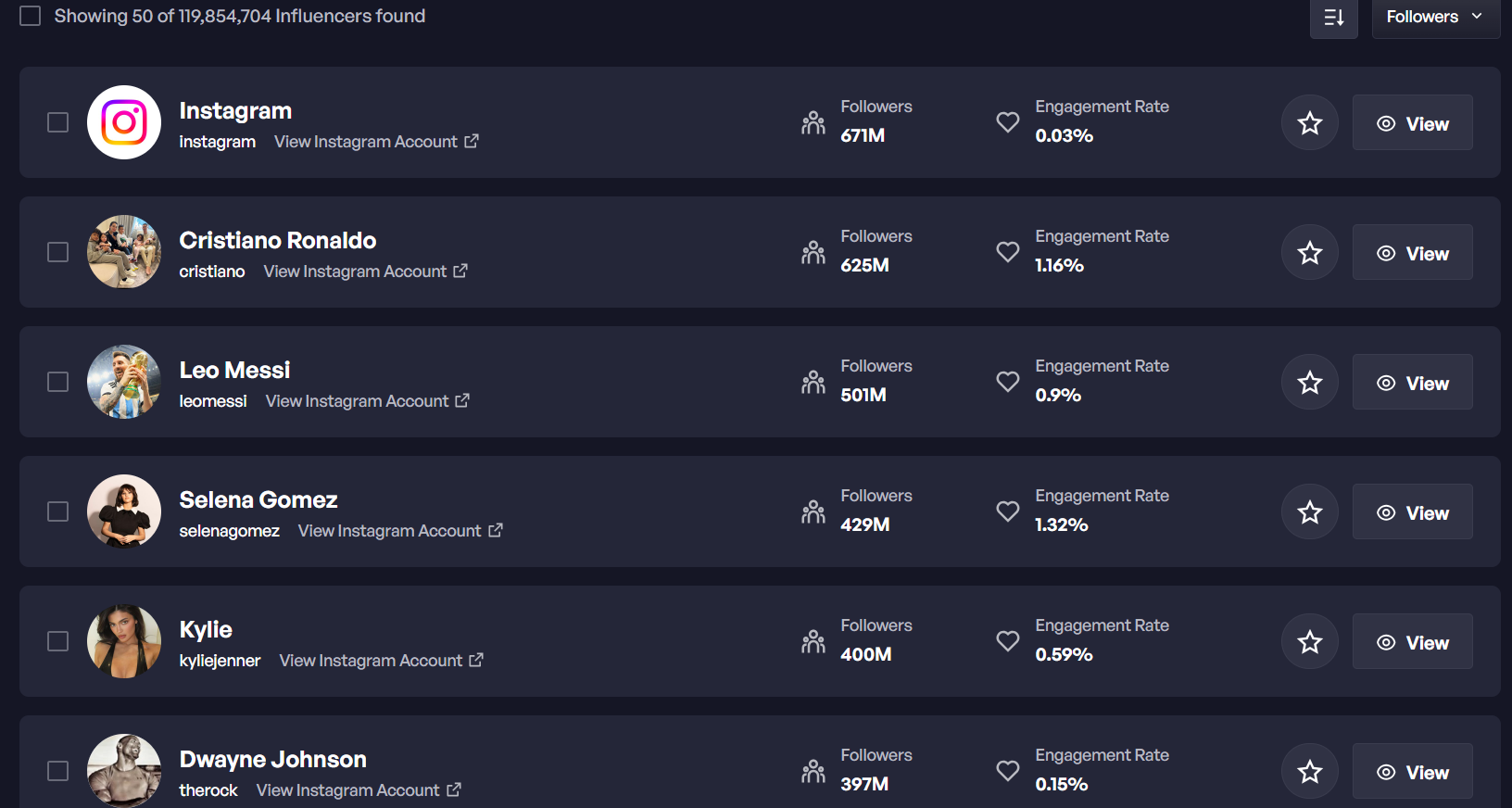Toggle the sort order icon button
This screenshot has height=808, width=1512.
[x=1333, y=18]
